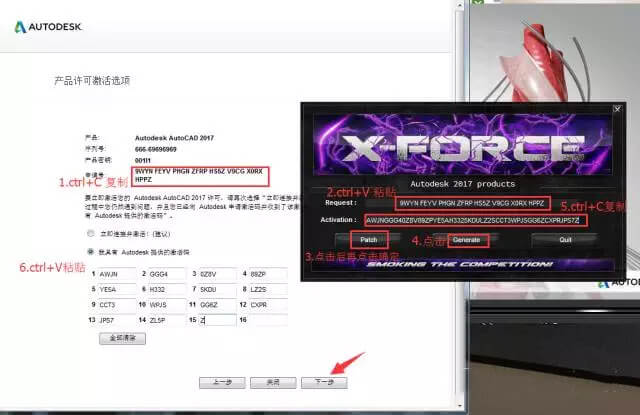Screen dimensions: 640x415
Task: Click activation code field 4 containing 89ZP
Action: pyautogui.click(x=268, y=274)
